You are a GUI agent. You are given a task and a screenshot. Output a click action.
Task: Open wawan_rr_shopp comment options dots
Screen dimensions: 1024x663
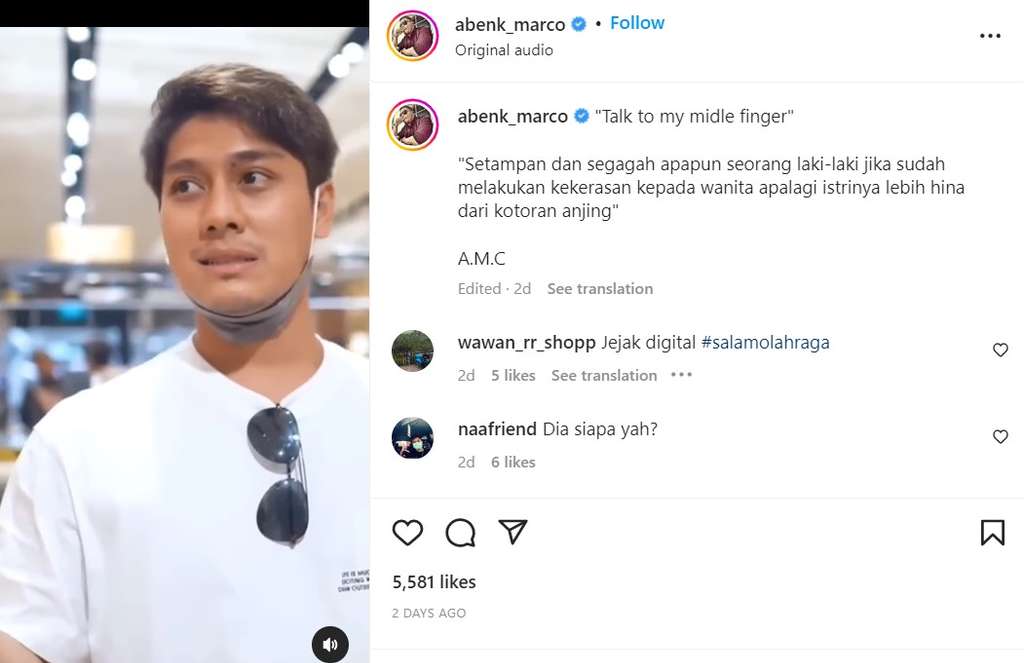point(681,375)
